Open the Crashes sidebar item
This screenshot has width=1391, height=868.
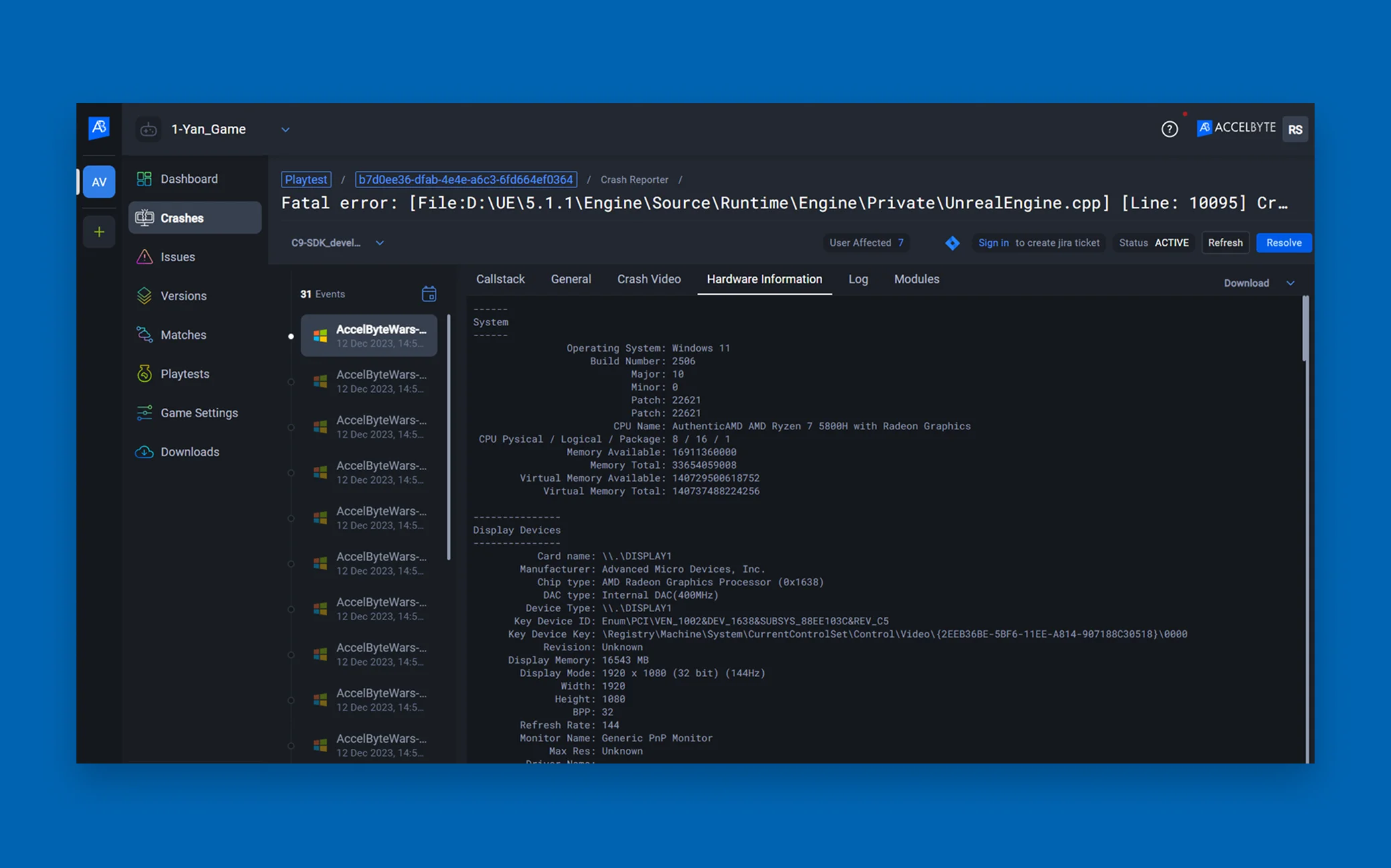[195, 218]
